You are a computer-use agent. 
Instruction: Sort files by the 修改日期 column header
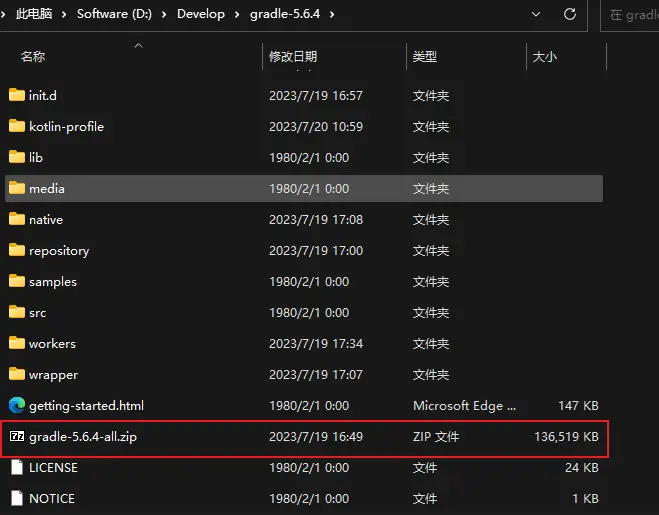293,57
